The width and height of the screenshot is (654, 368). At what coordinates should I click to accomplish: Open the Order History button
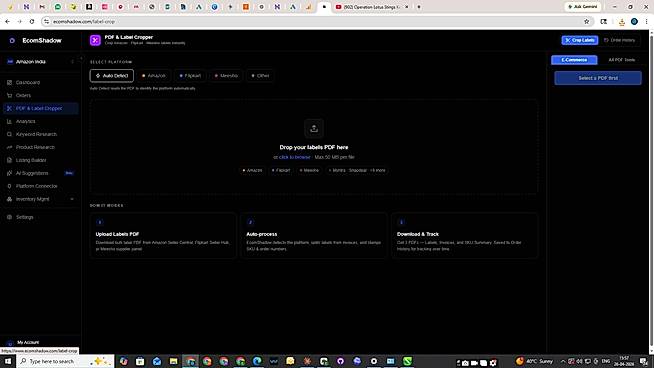619,40
